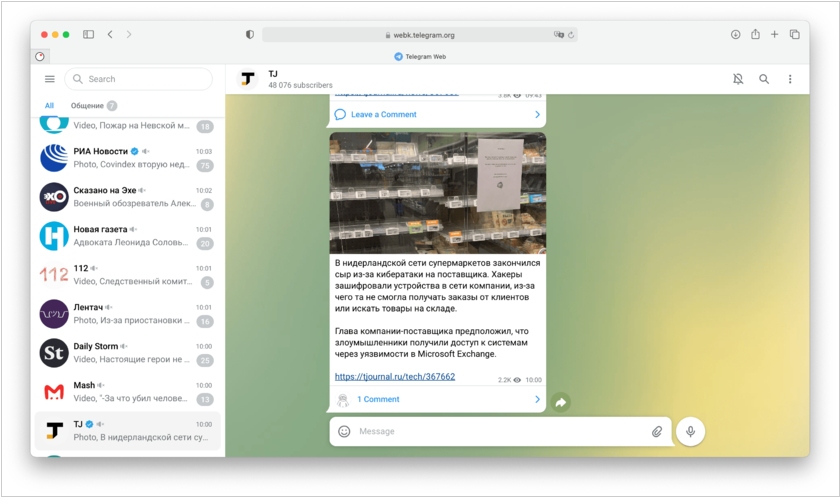Click the chevron next to Leave a Comment

tap(537, 115)
